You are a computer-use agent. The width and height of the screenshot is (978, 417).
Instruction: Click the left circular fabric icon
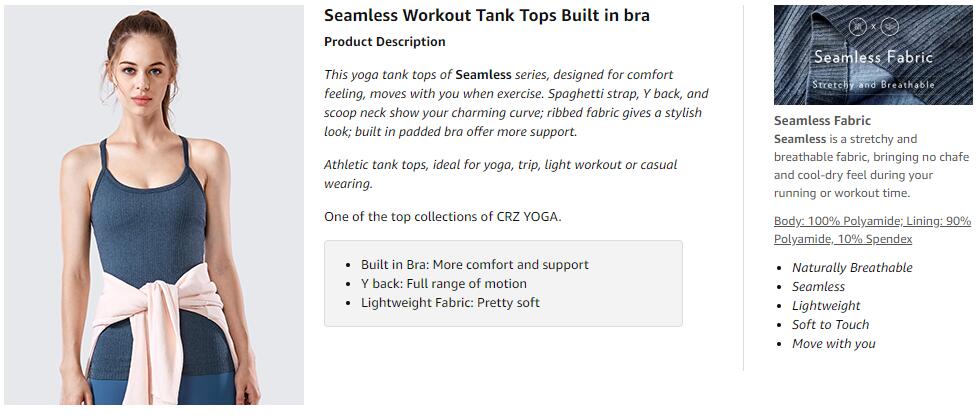pos(858,27)
